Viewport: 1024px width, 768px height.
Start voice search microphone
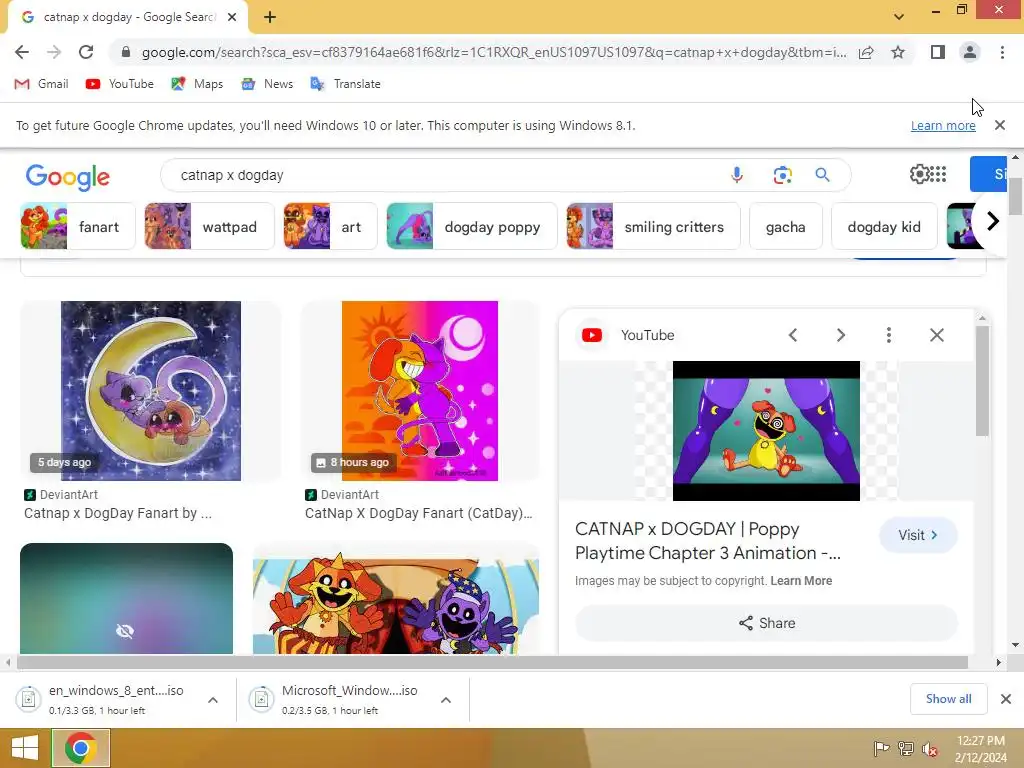coord(737,174)
